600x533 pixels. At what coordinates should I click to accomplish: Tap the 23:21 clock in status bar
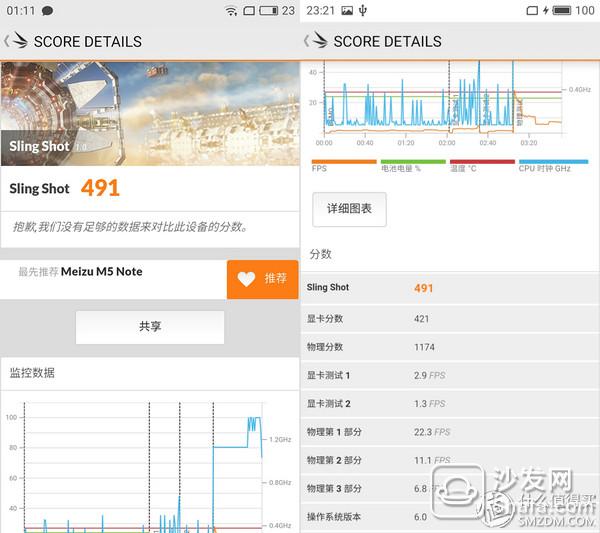(x=321, y=11)
